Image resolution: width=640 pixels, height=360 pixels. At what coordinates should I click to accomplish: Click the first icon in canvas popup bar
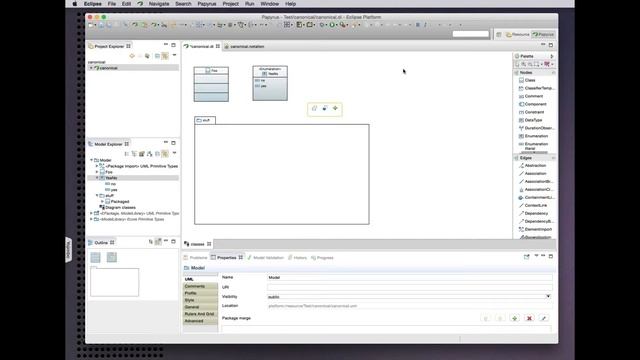click(314, 109)
